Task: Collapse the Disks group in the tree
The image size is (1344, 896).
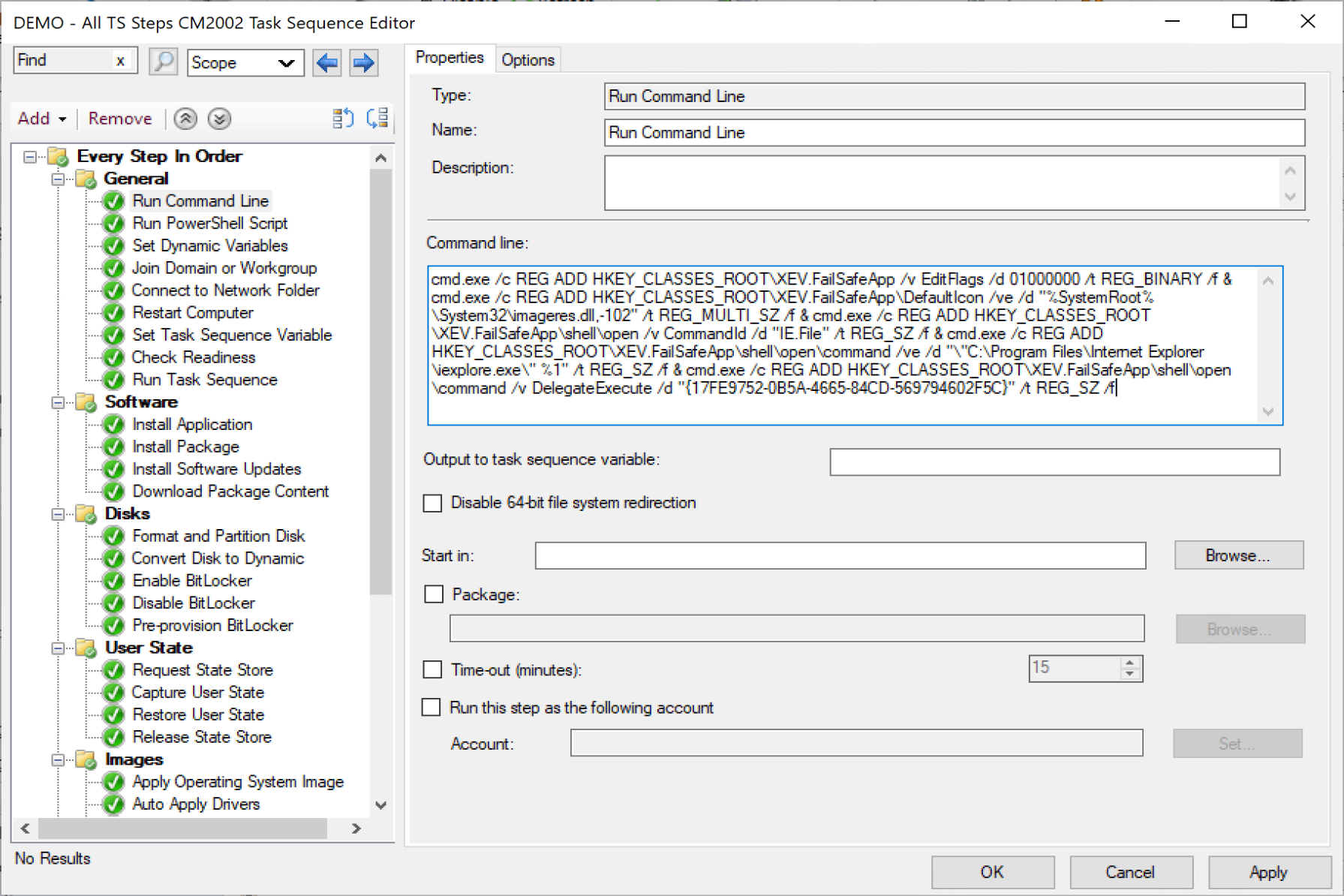Action: point(57,513)
